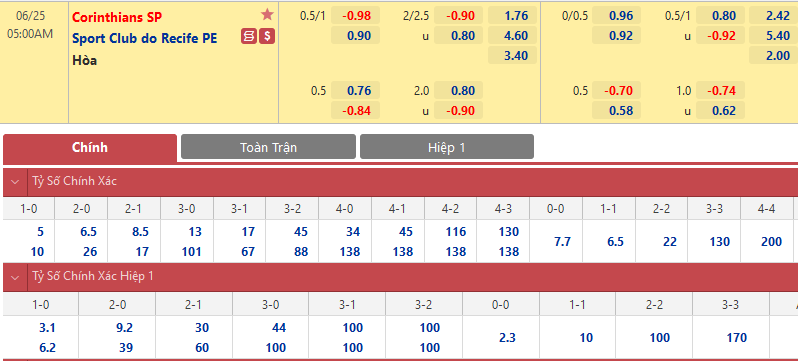Pick the 116 odds under 4-2
The width and height of the screenshot is (798, 361).
point(455,232)
